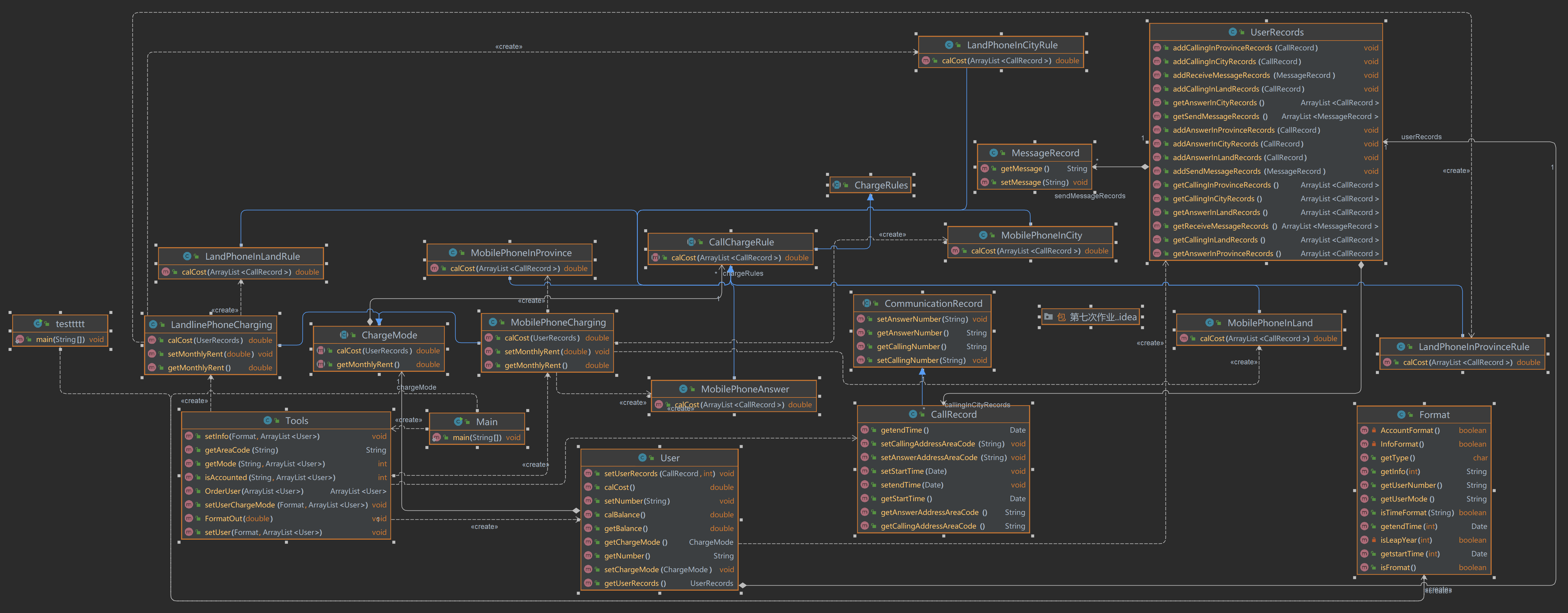Click the method icon left of isLeapYear(int)

[x=1364, y=540]
